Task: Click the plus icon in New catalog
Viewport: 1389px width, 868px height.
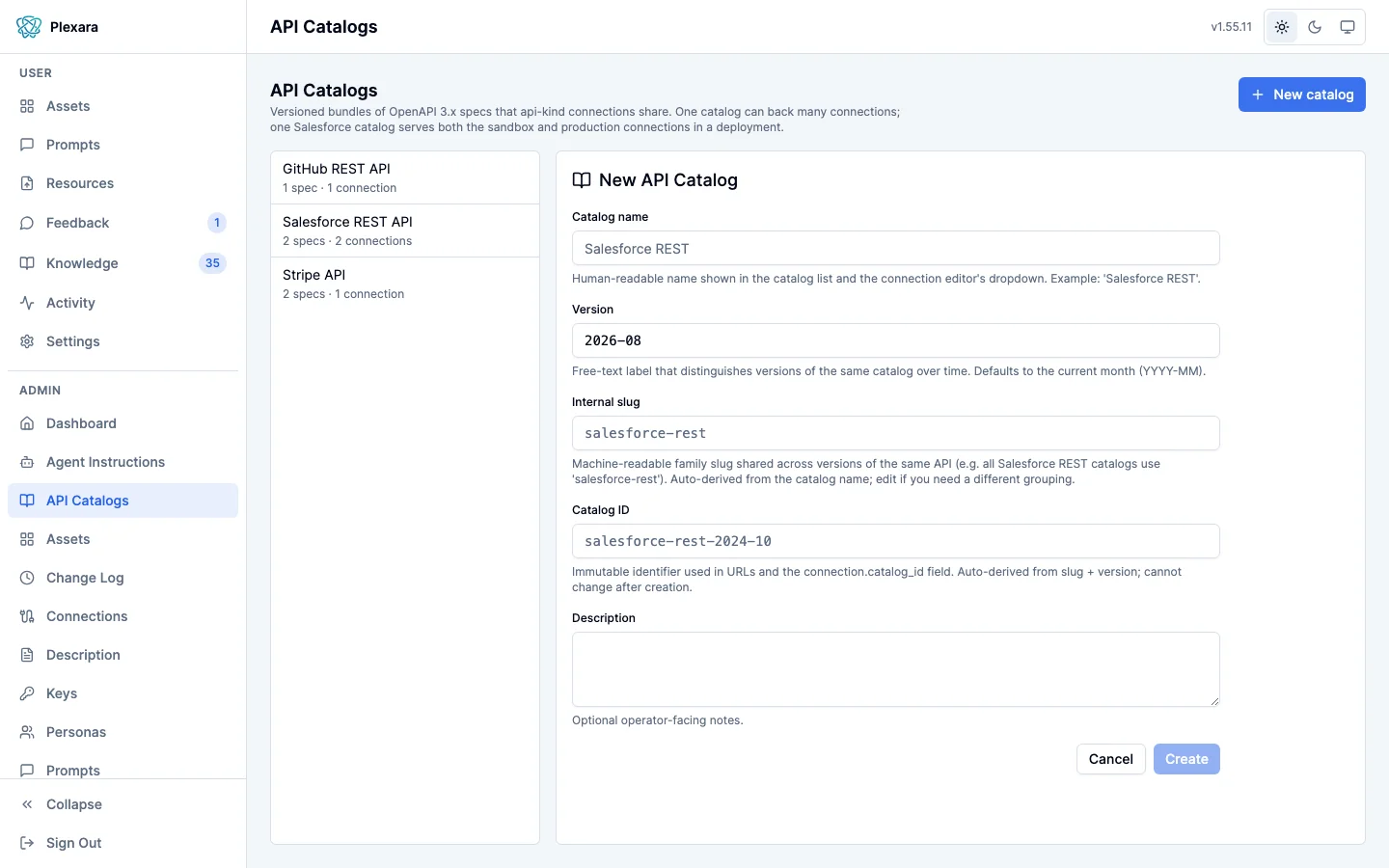Action: (1258, 95)
